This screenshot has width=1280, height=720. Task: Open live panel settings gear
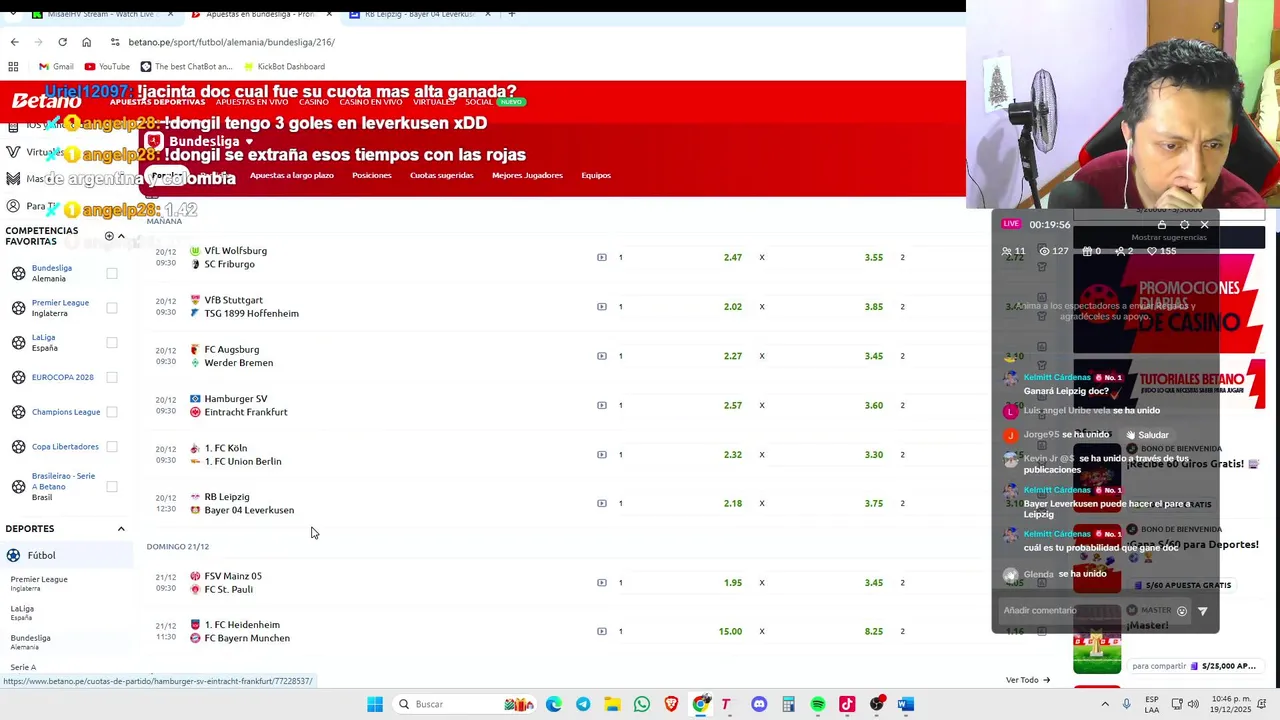[1184, 225]
